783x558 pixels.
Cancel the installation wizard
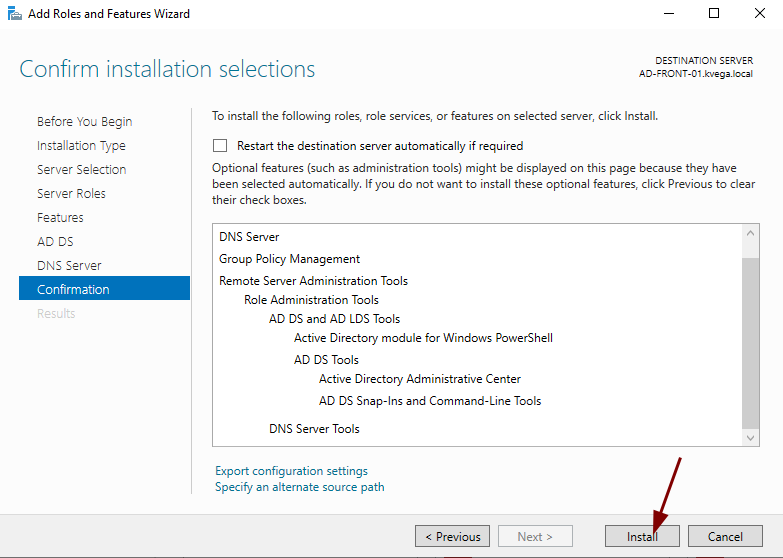725,537
